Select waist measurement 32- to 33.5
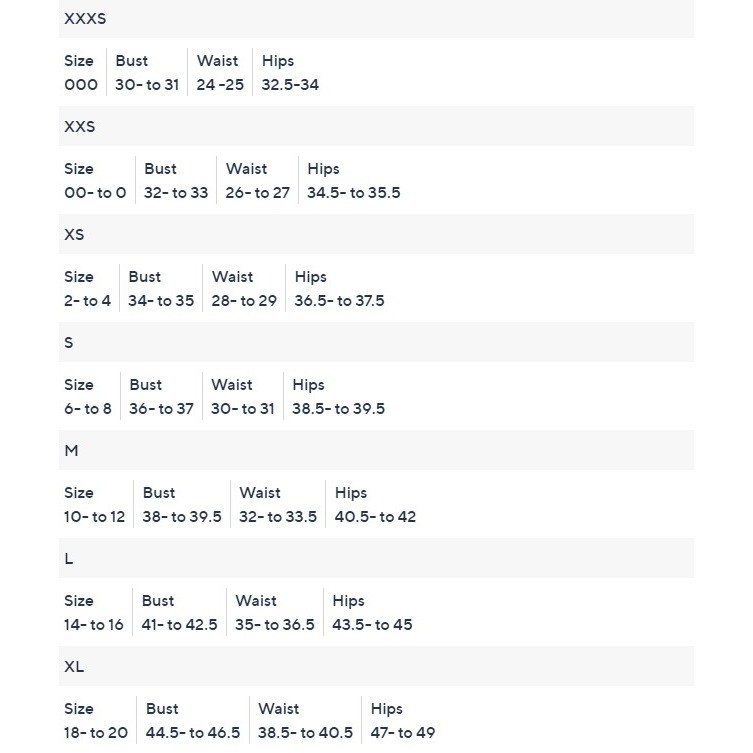Viewport: 753px width, 753px height. tap(278, 517)
